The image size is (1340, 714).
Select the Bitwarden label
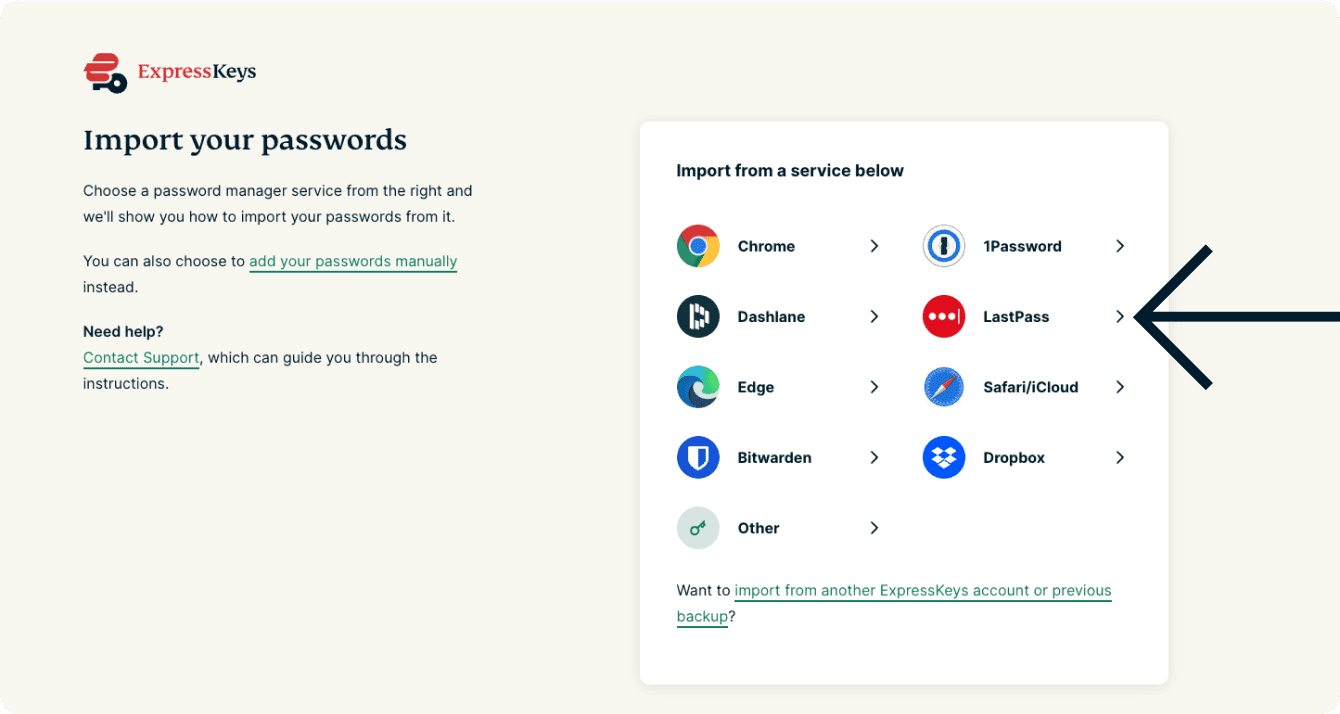[774, 458]
